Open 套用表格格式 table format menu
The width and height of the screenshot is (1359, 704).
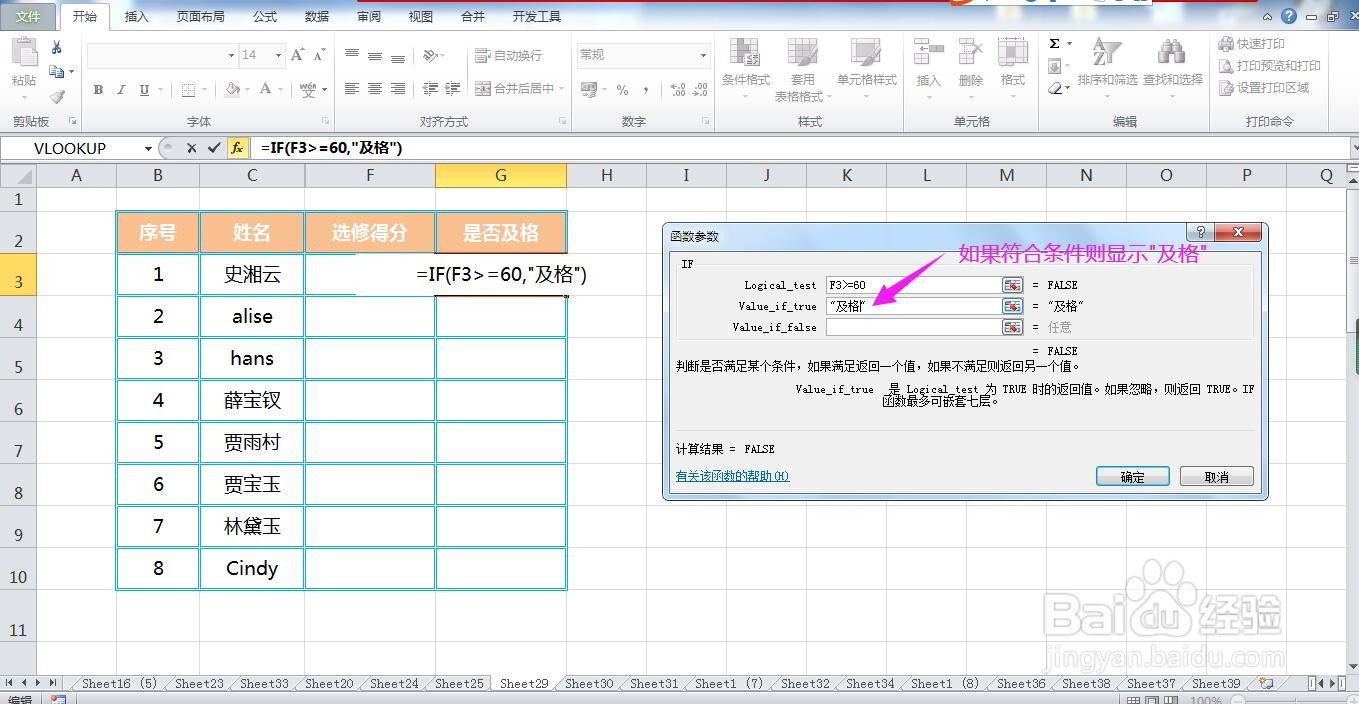click(x=802, y=69)
